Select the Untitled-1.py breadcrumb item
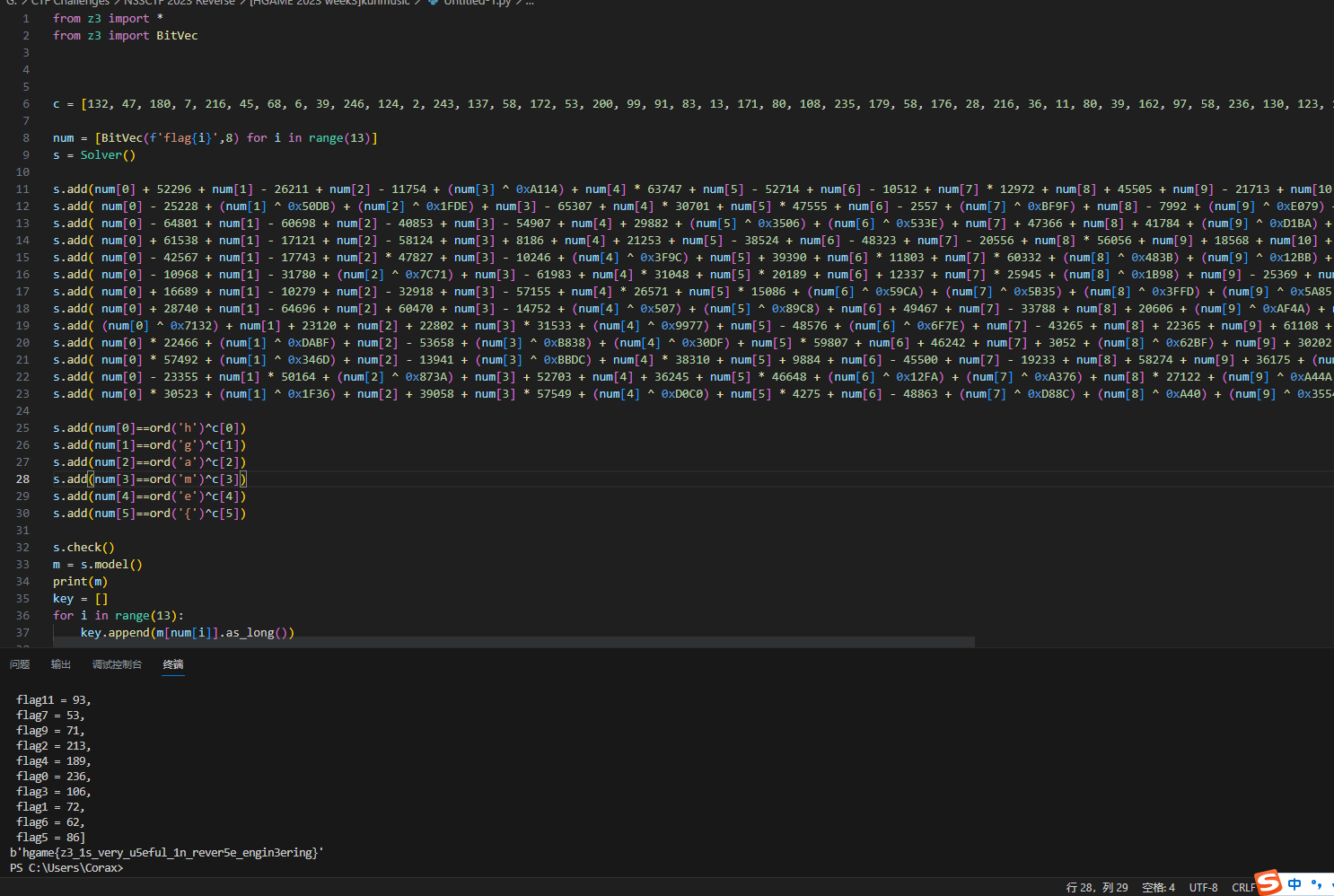The image size is (1334, 896). click(477, 3)
